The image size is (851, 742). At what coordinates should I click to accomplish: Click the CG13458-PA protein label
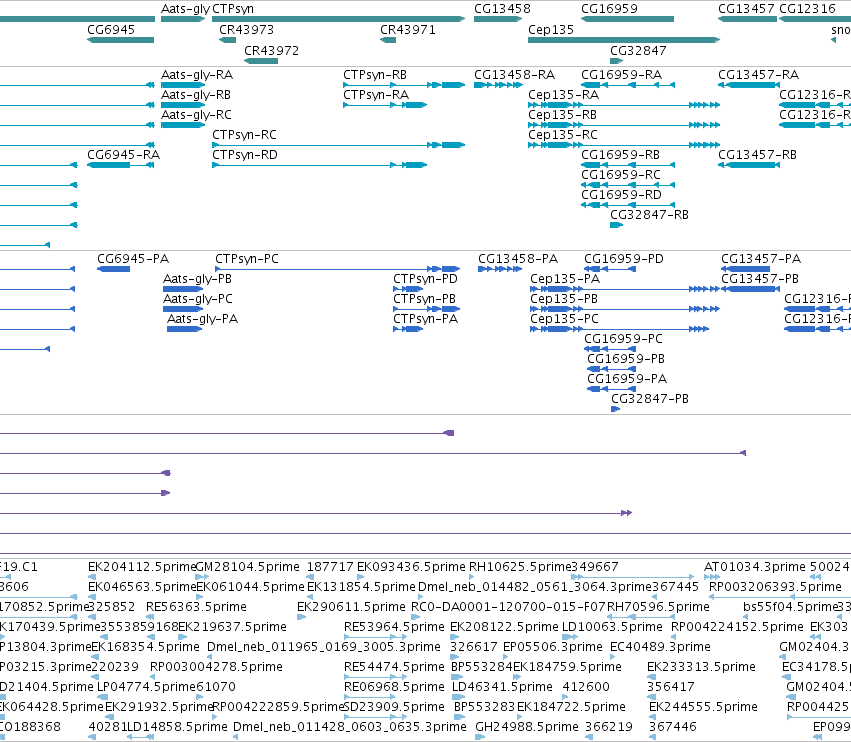[x=518, y=259]
